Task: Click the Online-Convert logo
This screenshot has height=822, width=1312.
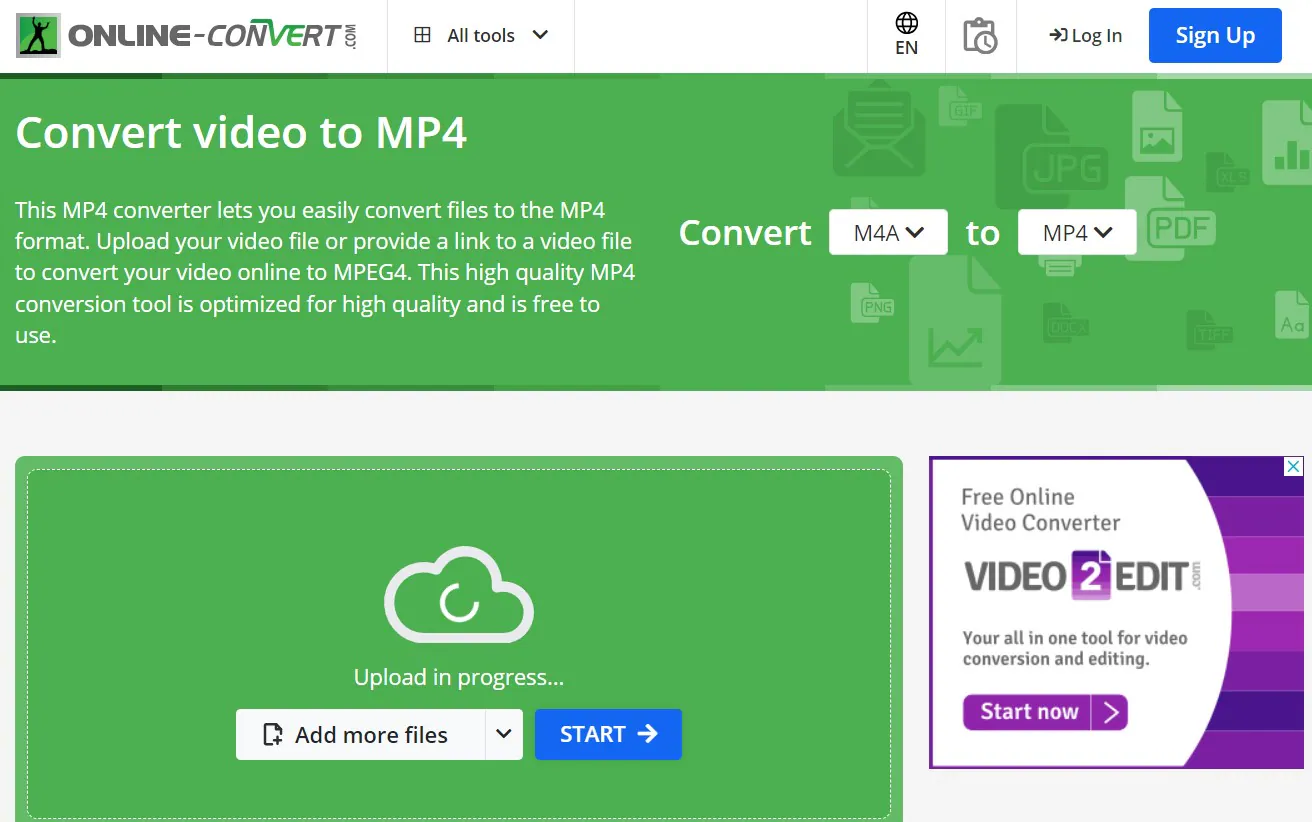Action: (x=187, y=35)
